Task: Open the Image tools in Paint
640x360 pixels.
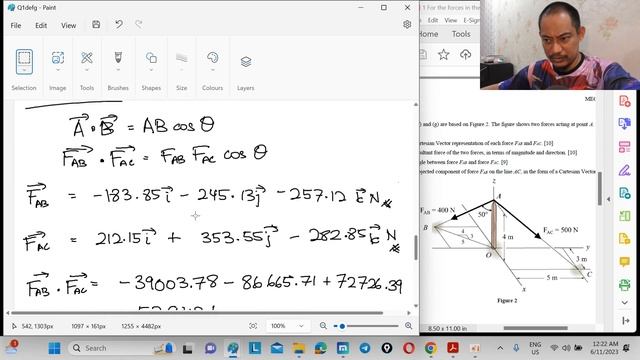Action: (58, 58)
